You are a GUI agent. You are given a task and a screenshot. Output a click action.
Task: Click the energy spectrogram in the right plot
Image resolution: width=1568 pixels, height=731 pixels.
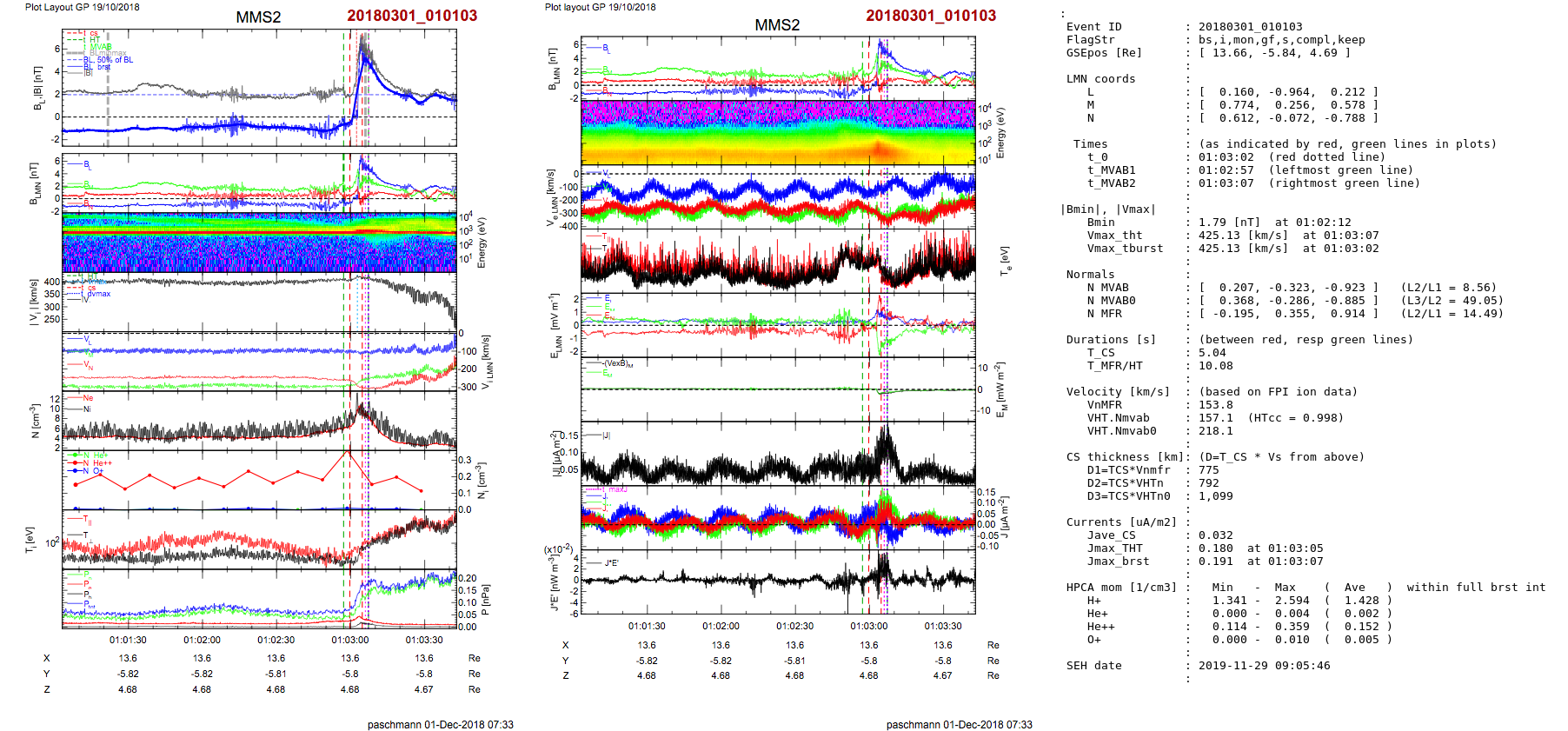(778, 133)
